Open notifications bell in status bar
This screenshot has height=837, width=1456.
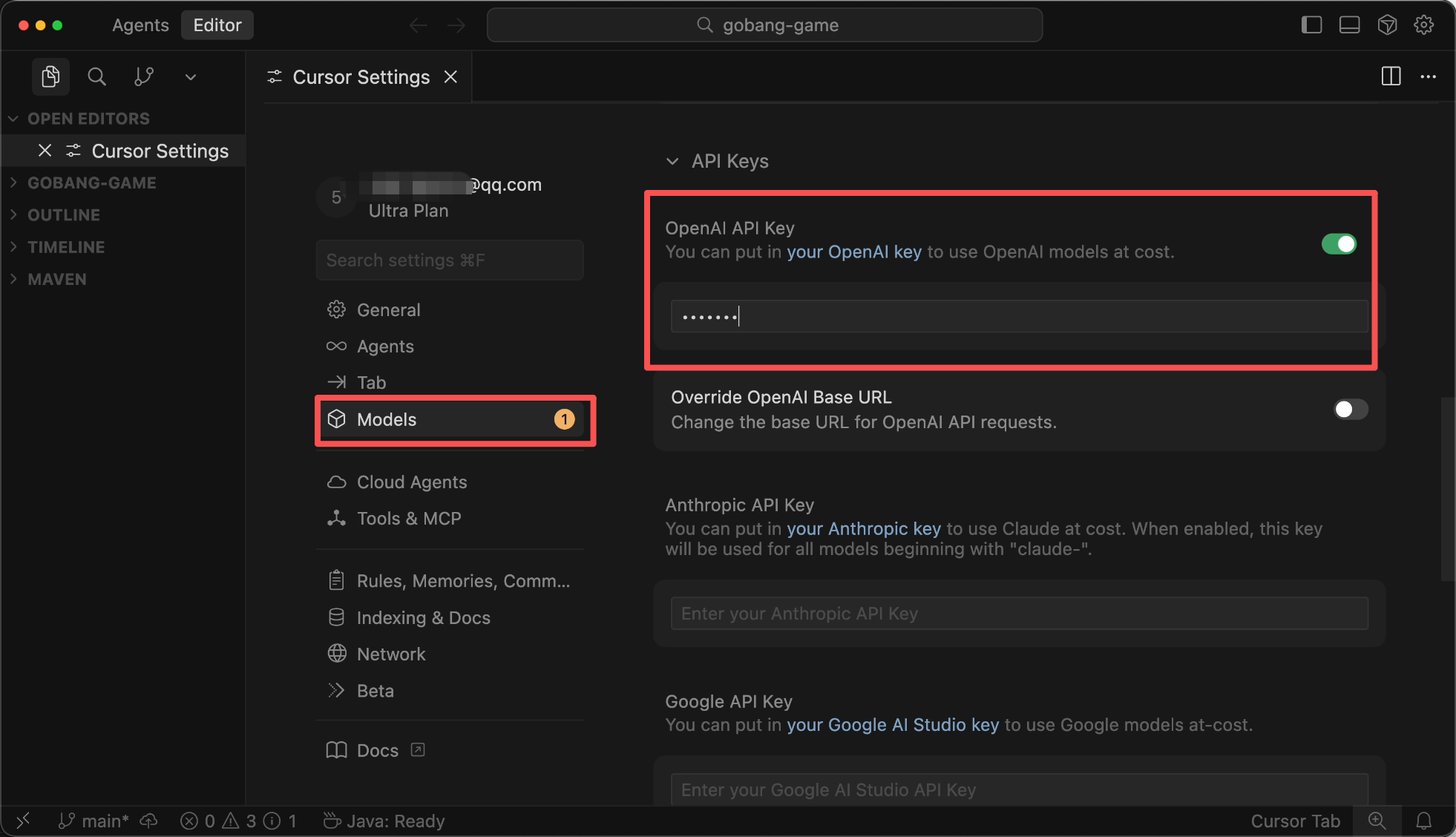pos(1423,821)
